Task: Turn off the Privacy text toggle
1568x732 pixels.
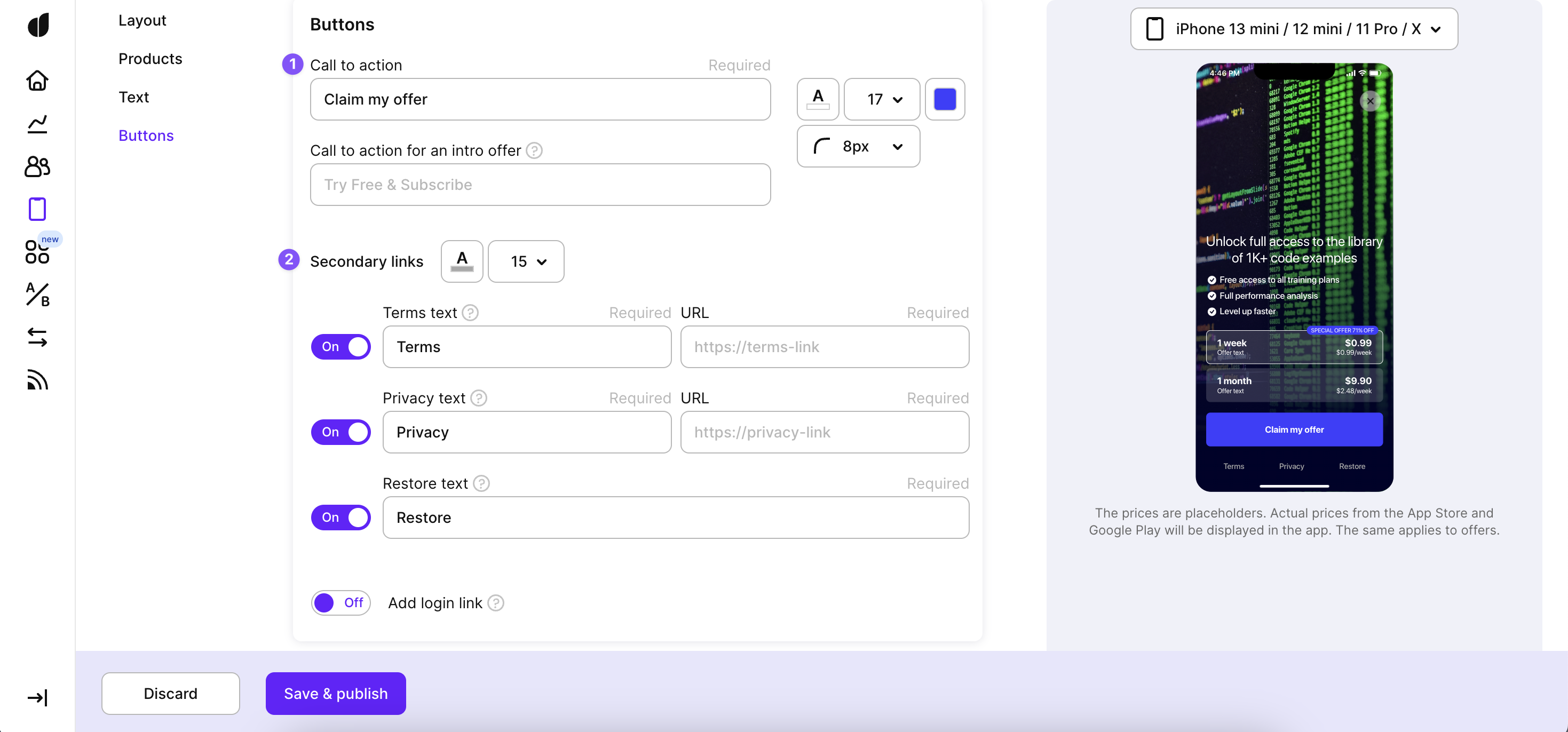Action: click(341, 432)
